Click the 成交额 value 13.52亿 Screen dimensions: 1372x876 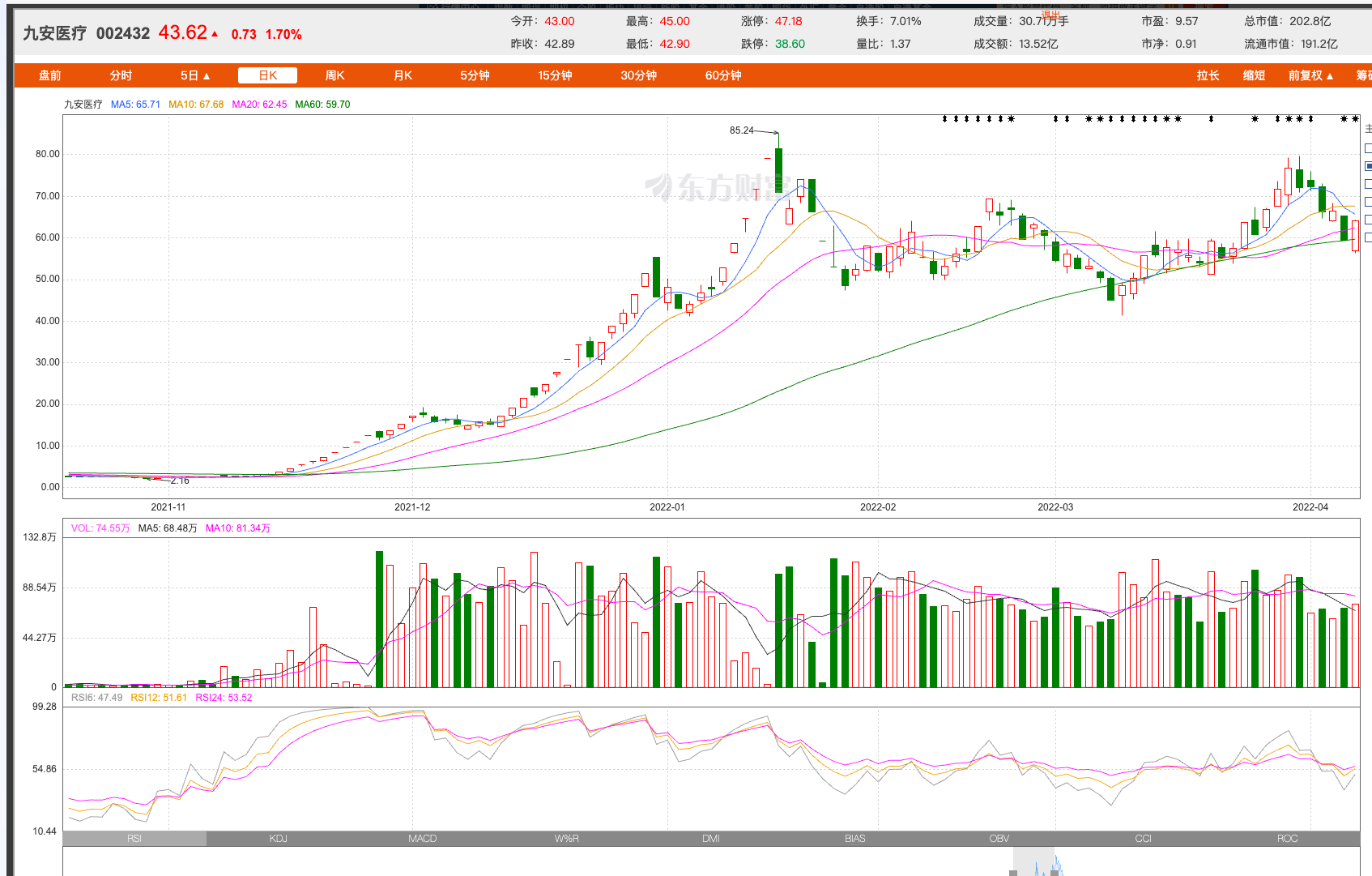[x=1038, y=44]
